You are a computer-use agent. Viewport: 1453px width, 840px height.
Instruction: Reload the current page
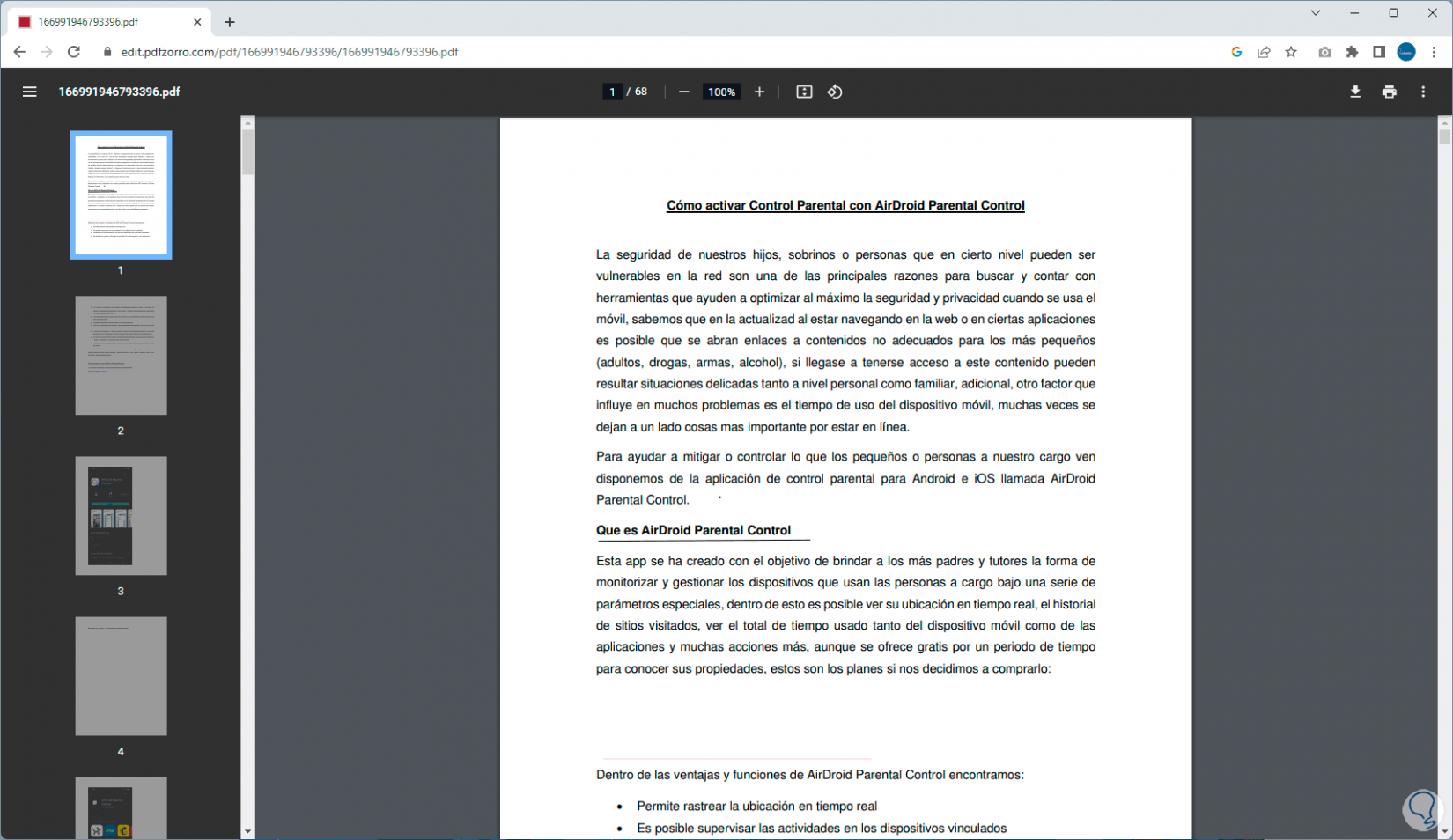pyautogui.click(x=74, y=52)
